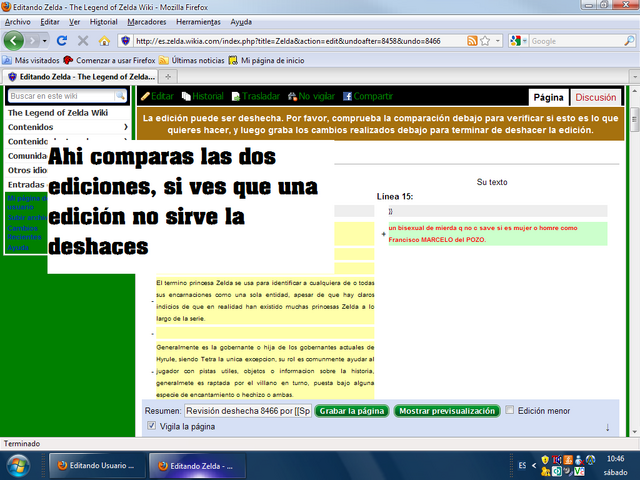Click the site identity shield icon in address bar
Viewport: 640px width, 480px height.
click(126, 41)
